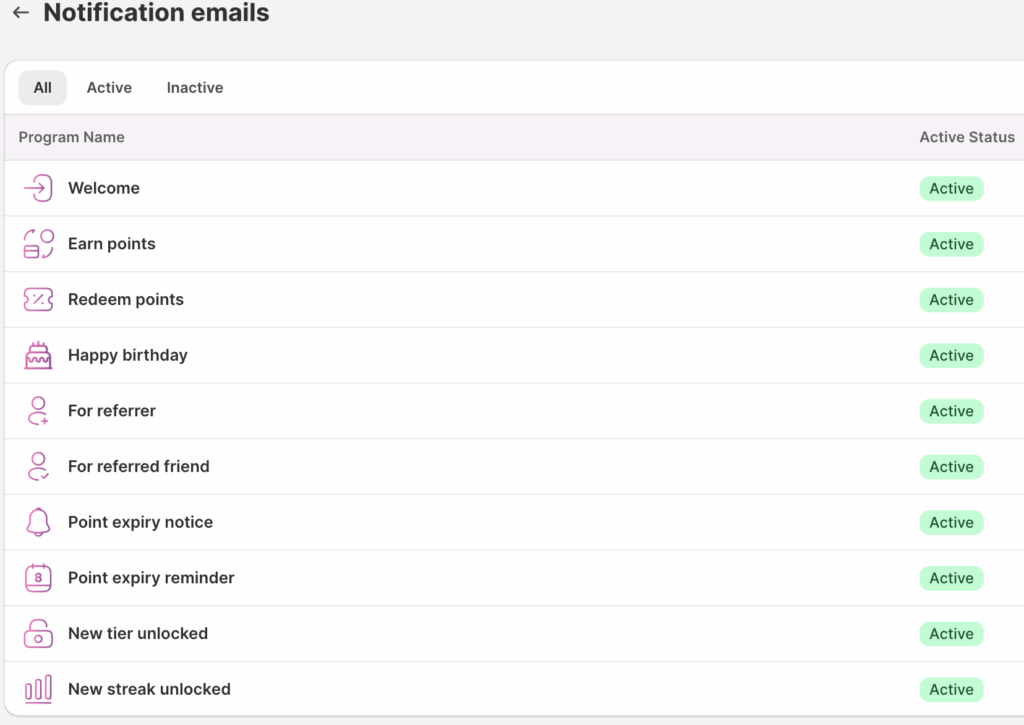Open the Welcome notification email
Image resolution: width=1024 pixels, height=725 pixels.
pos(514,188)
